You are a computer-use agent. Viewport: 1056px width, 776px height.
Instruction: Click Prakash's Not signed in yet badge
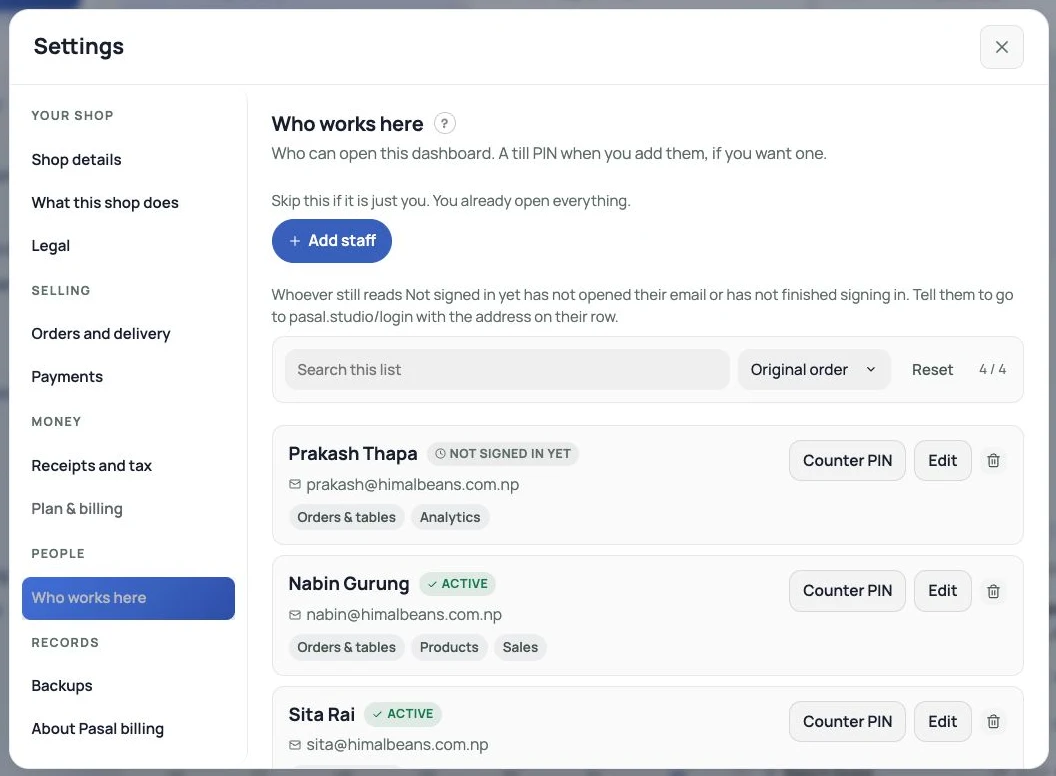coord(502,454)
